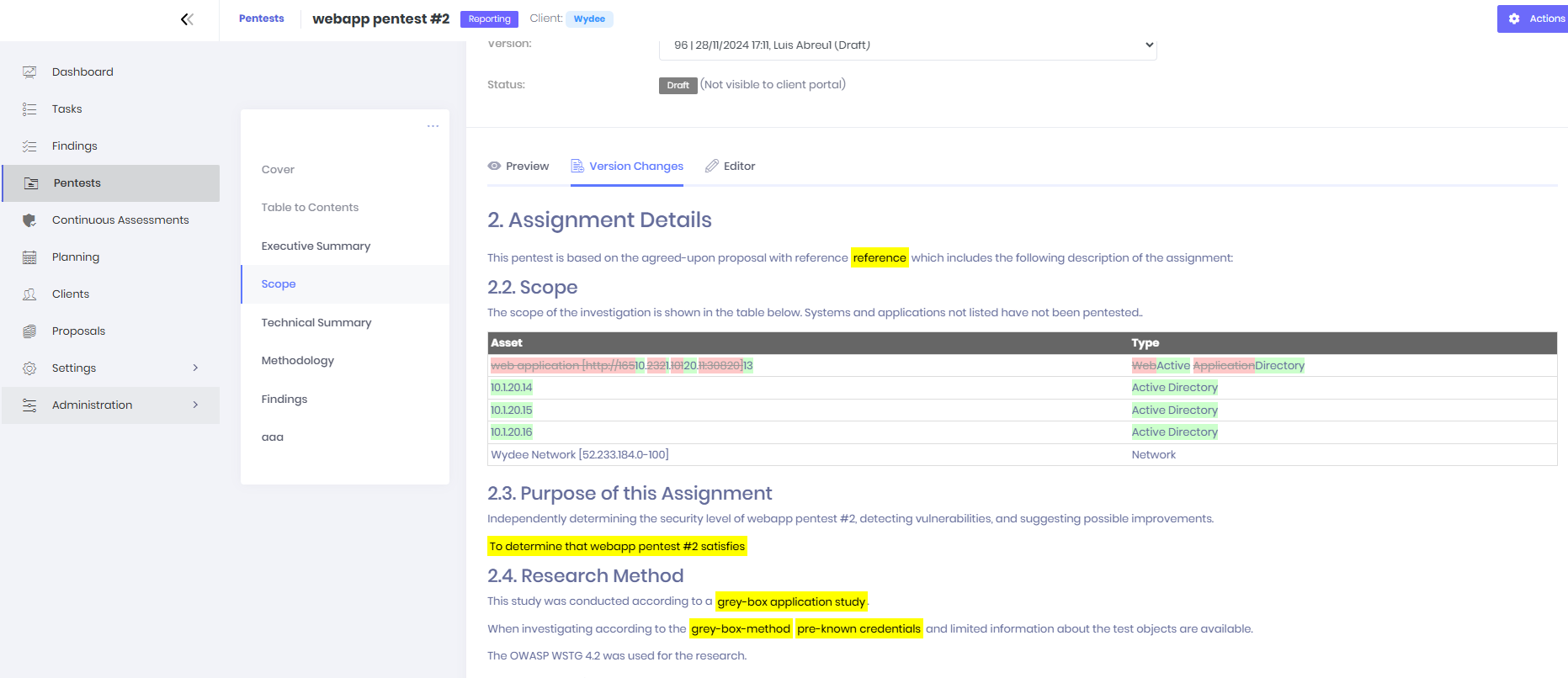
Task: Click the Asset column header
Action: coord(507,343)
